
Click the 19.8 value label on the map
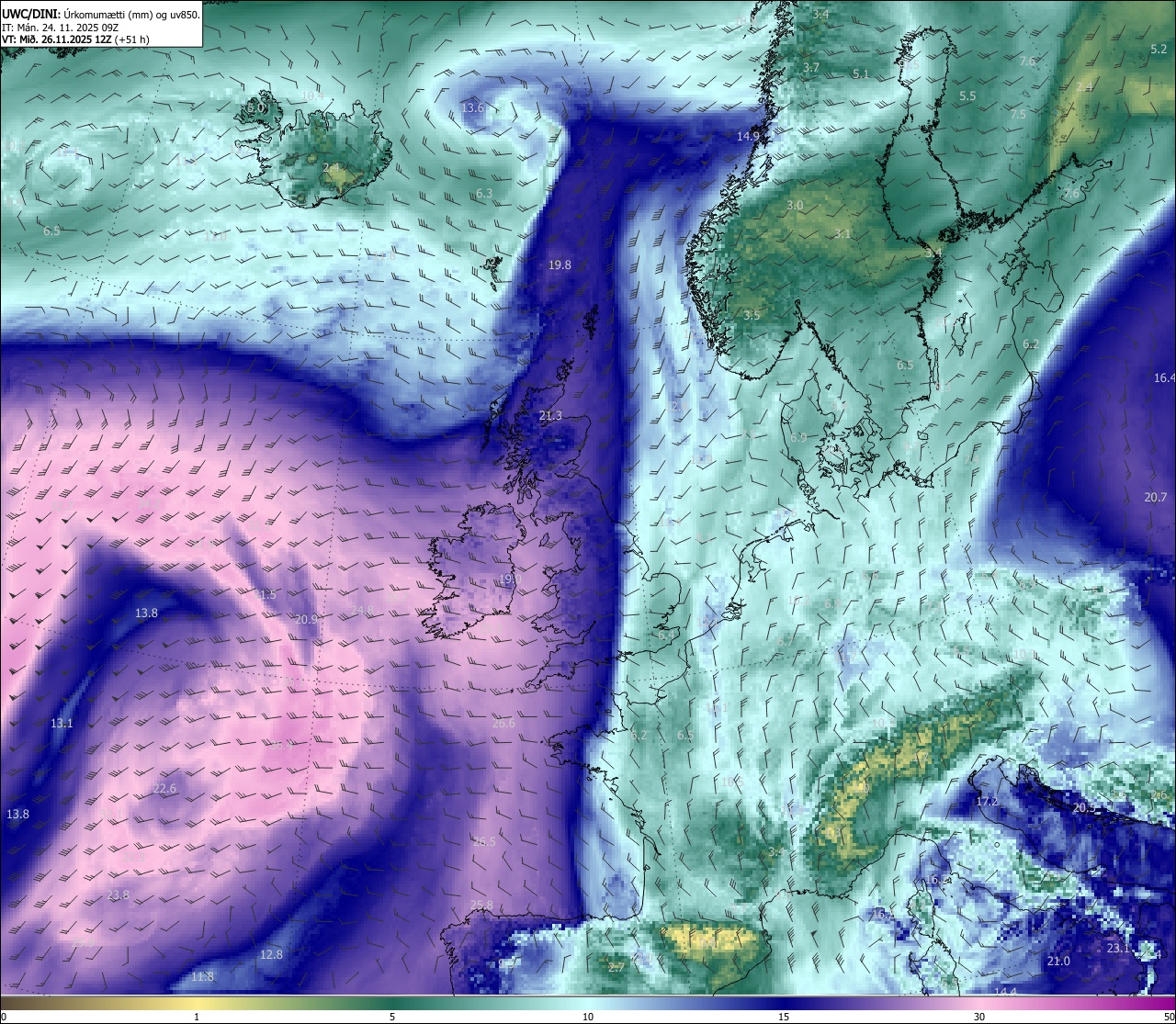[560, 264]
